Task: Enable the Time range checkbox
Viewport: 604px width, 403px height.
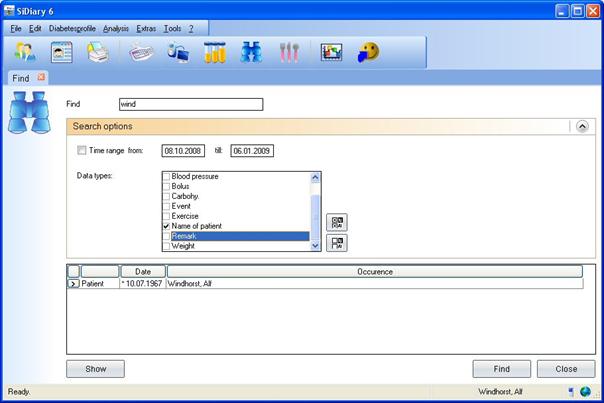Action: tap(82, 151)
